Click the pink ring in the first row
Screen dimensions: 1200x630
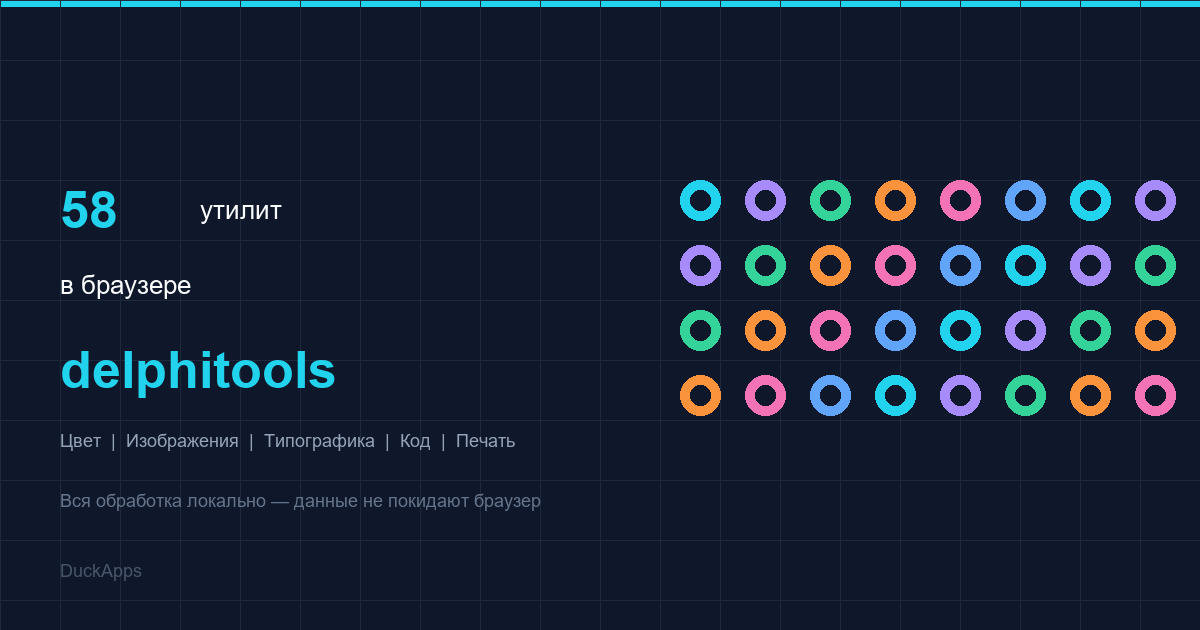pyautogui.click(x=960, y=200)
